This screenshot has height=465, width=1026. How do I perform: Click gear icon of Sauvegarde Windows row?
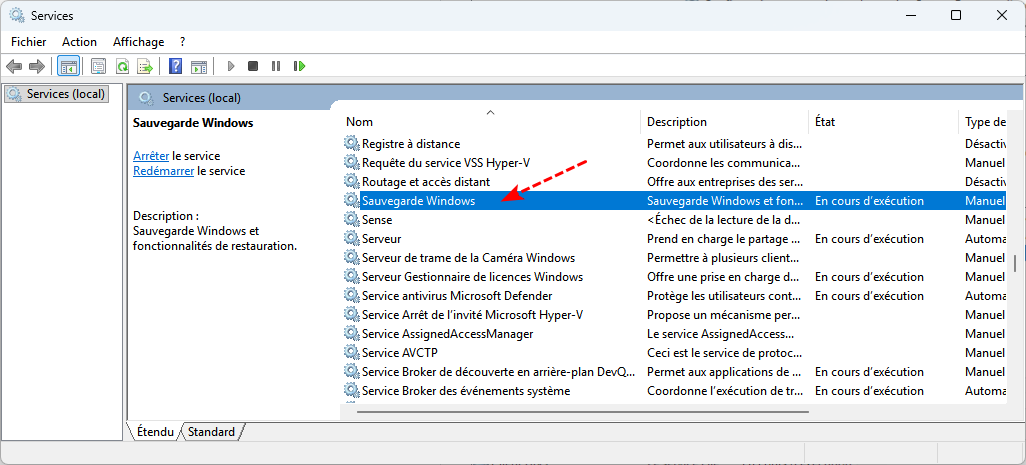pos(352,200)
